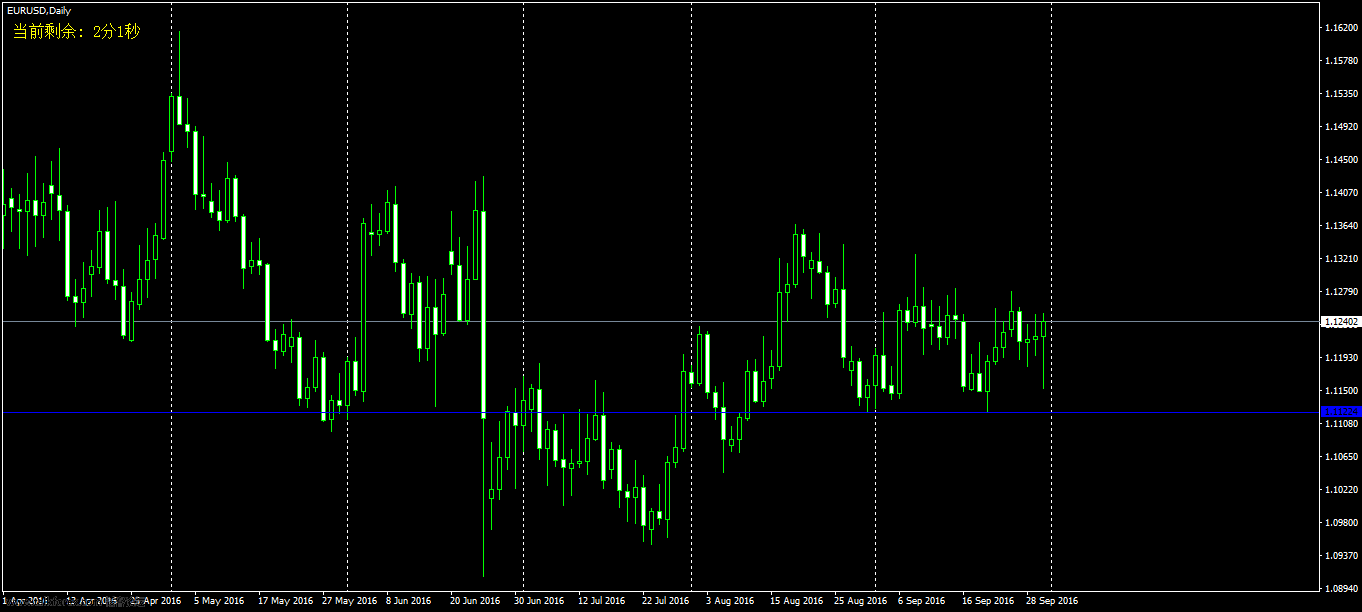Viewport: 1362px width, 612px height.
Task: Click the 1.08940 price axis label
Action: point(1341,589)
